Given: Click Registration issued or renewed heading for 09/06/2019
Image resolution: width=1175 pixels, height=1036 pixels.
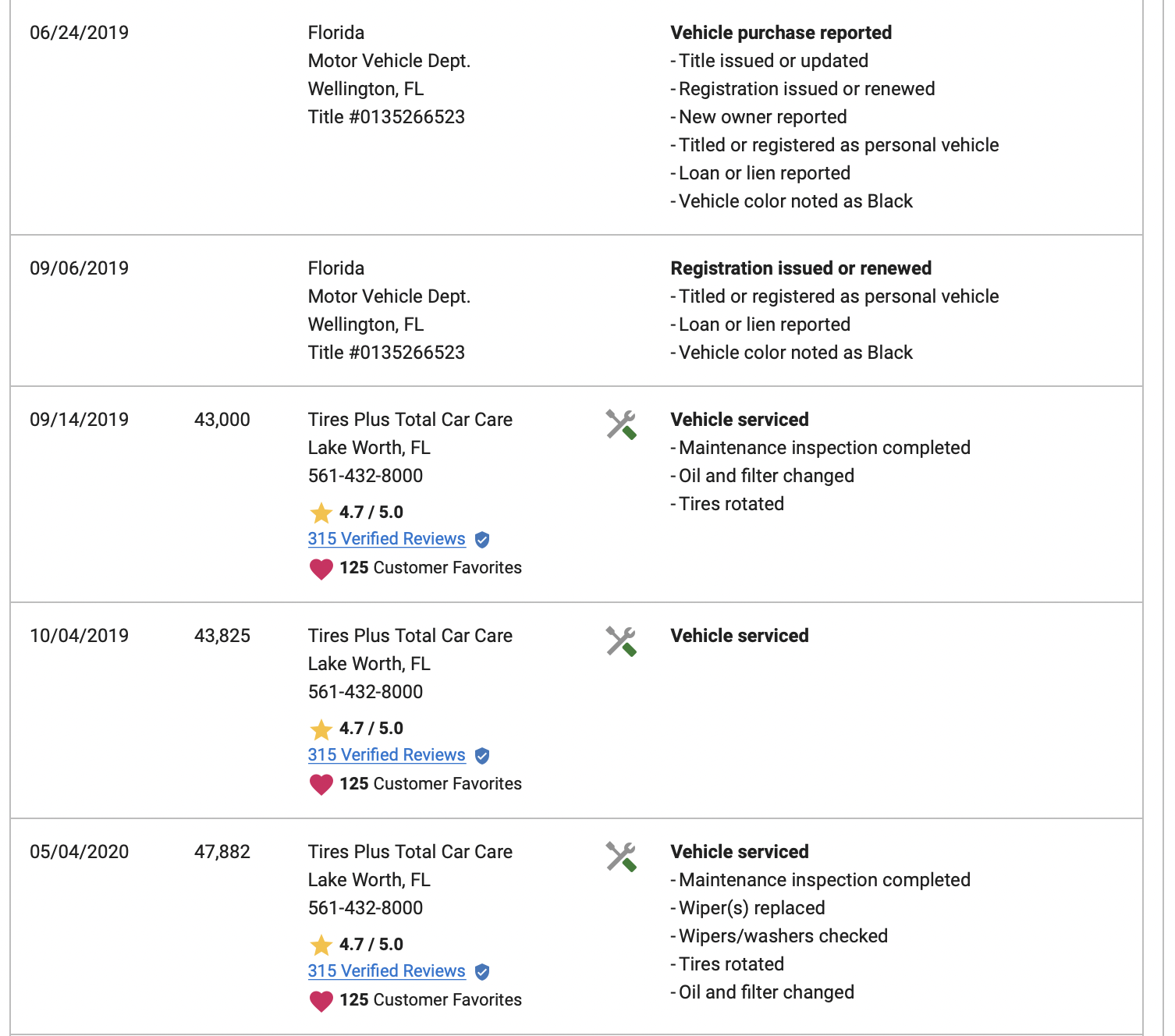Looking at the screenshot, I should point(800,268).
